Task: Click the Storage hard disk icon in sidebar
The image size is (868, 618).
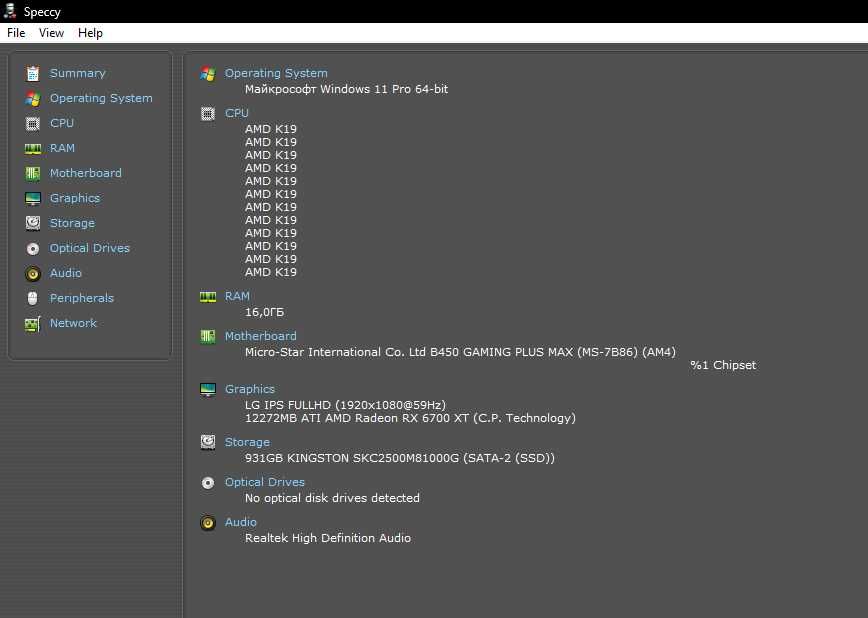Action: tap(33, 223)
